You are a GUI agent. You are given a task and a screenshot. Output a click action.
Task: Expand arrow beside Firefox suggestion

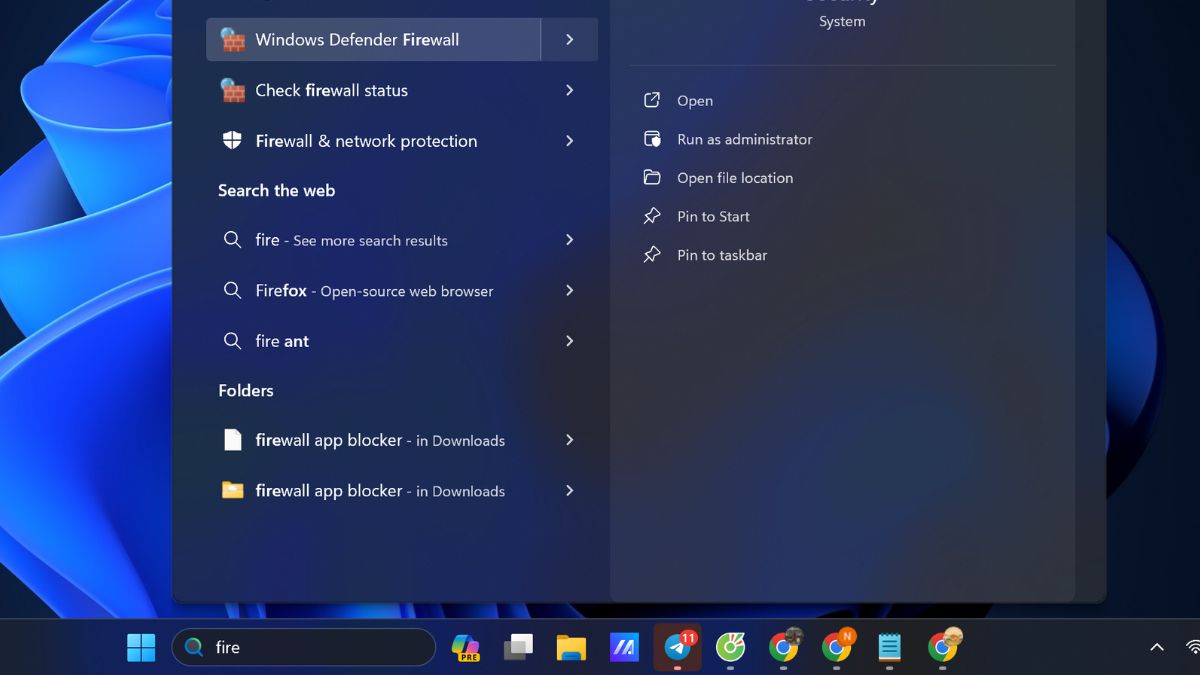point(569,291)
